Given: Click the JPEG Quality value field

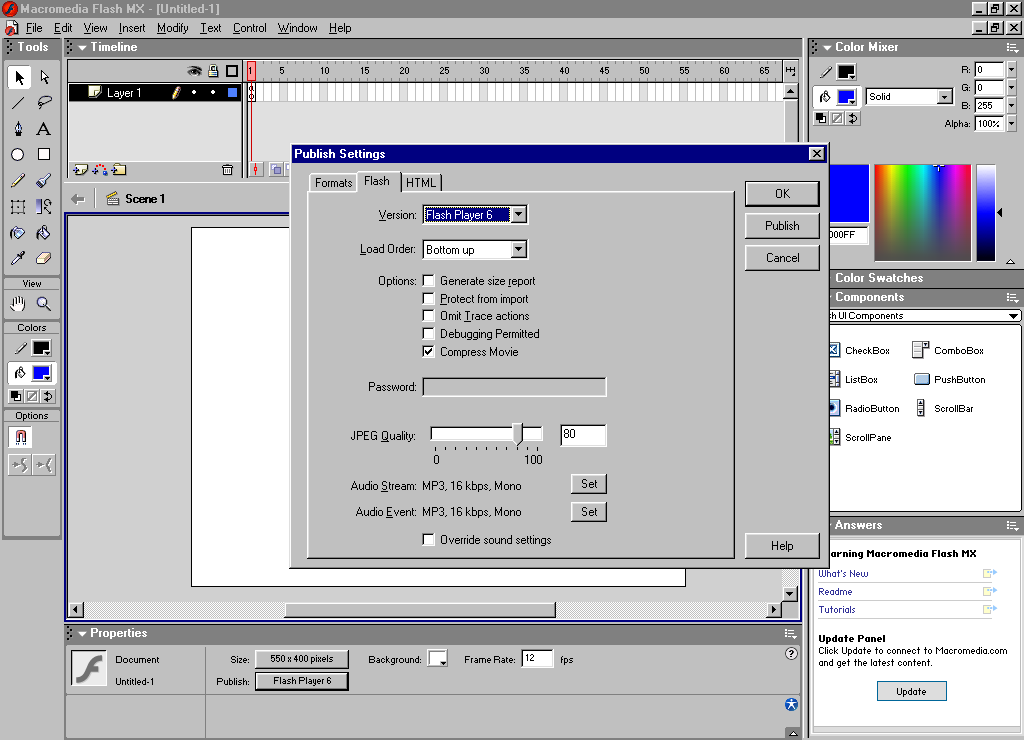Looking at the screenshot, I should tap(583, 435).
